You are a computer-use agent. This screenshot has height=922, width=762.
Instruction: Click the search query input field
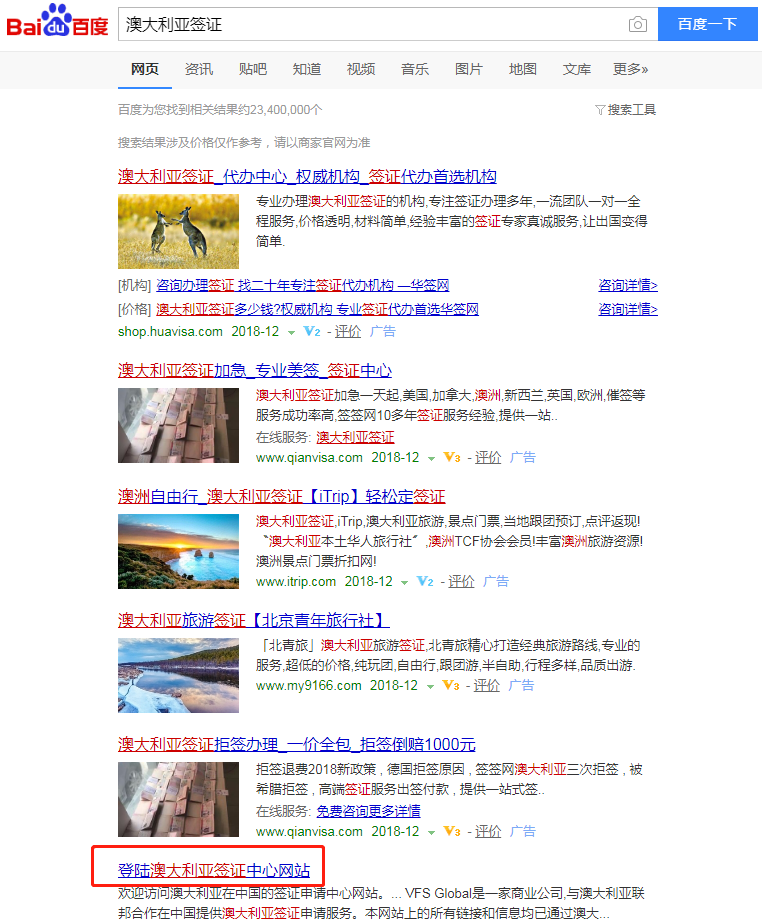coord(373,24)
